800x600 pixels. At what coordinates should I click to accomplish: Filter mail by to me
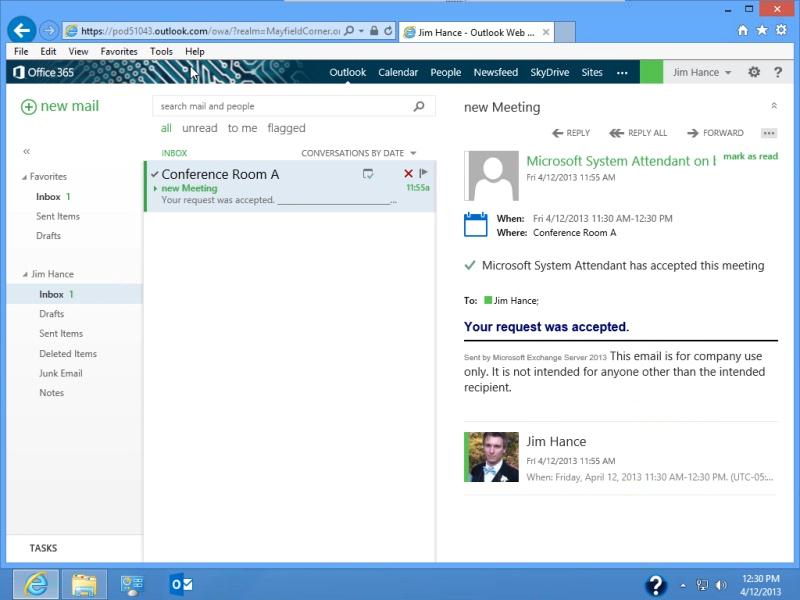pos(242,128)
